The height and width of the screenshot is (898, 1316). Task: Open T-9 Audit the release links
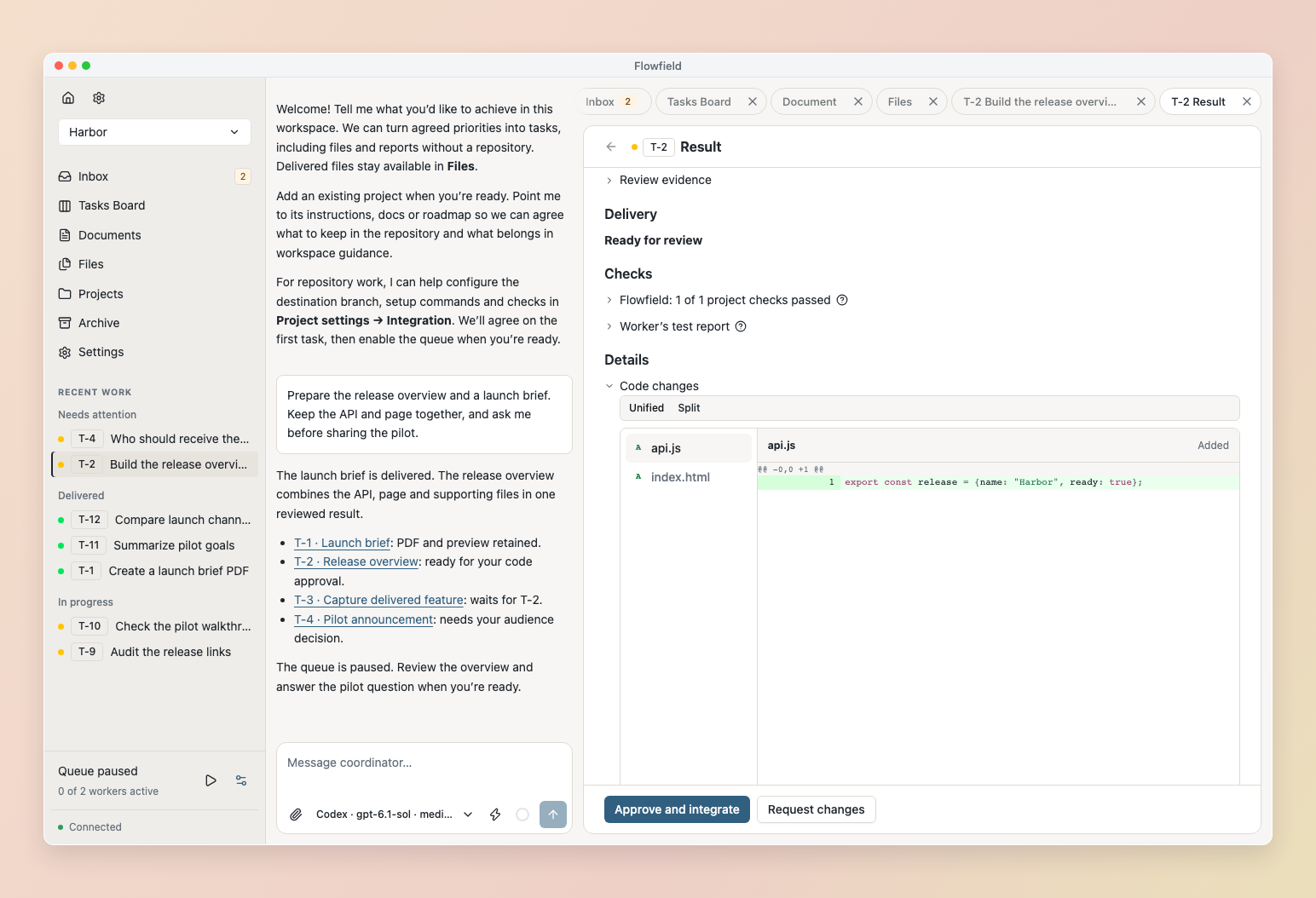(154, 652)
